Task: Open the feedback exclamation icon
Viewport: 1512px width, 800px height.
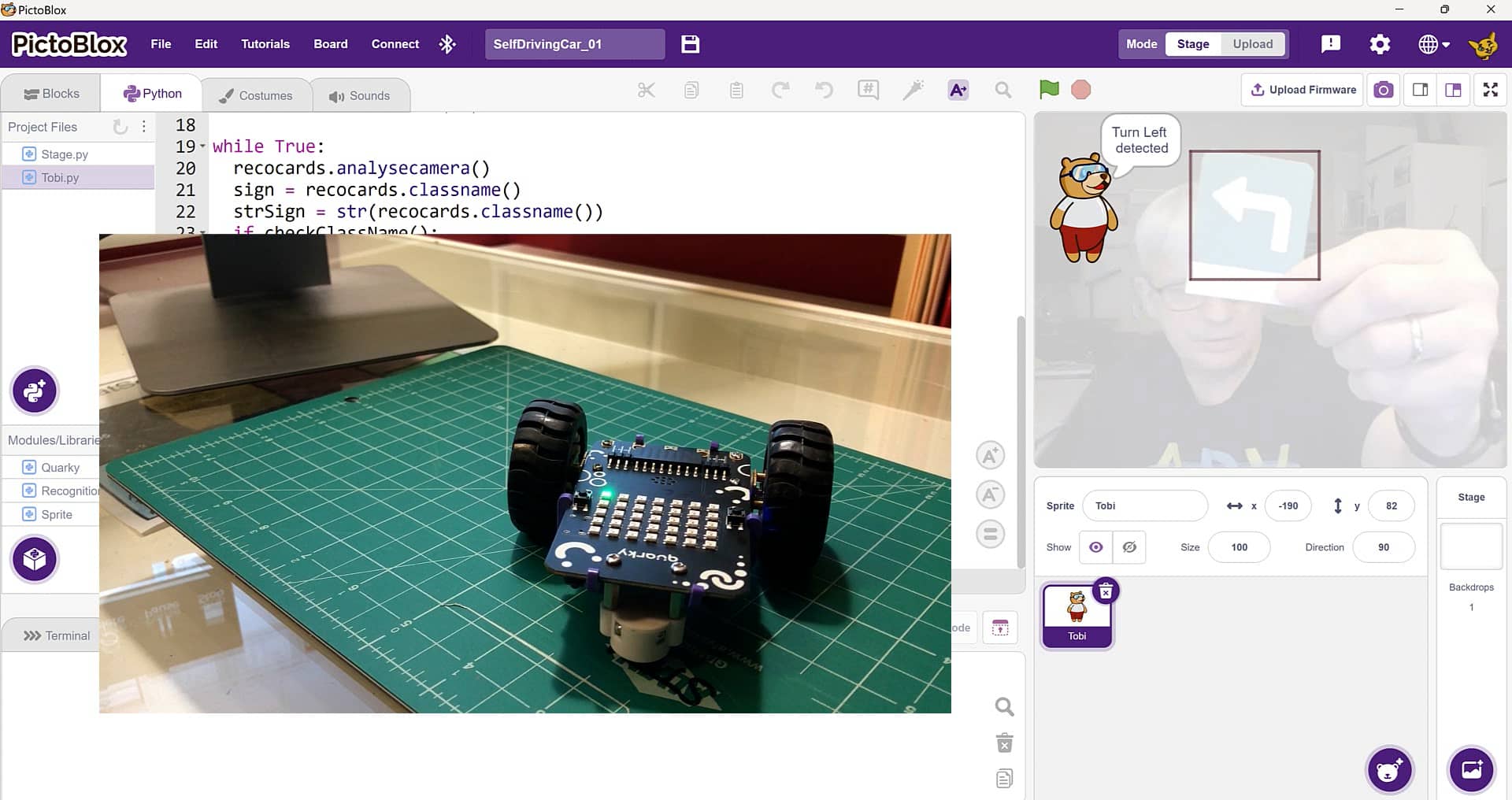Action: 1331,44
